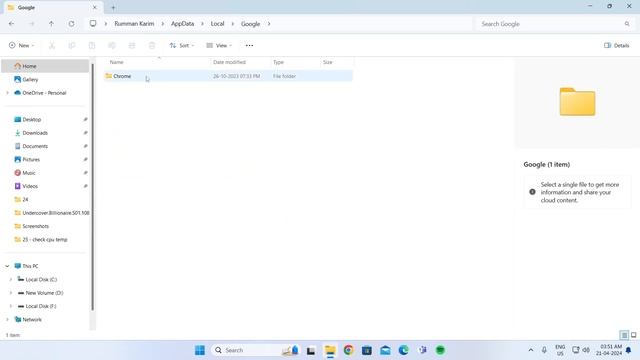Go up one folder level arrow
This screenshot has height=360, width=640.
tap(51, 24)
